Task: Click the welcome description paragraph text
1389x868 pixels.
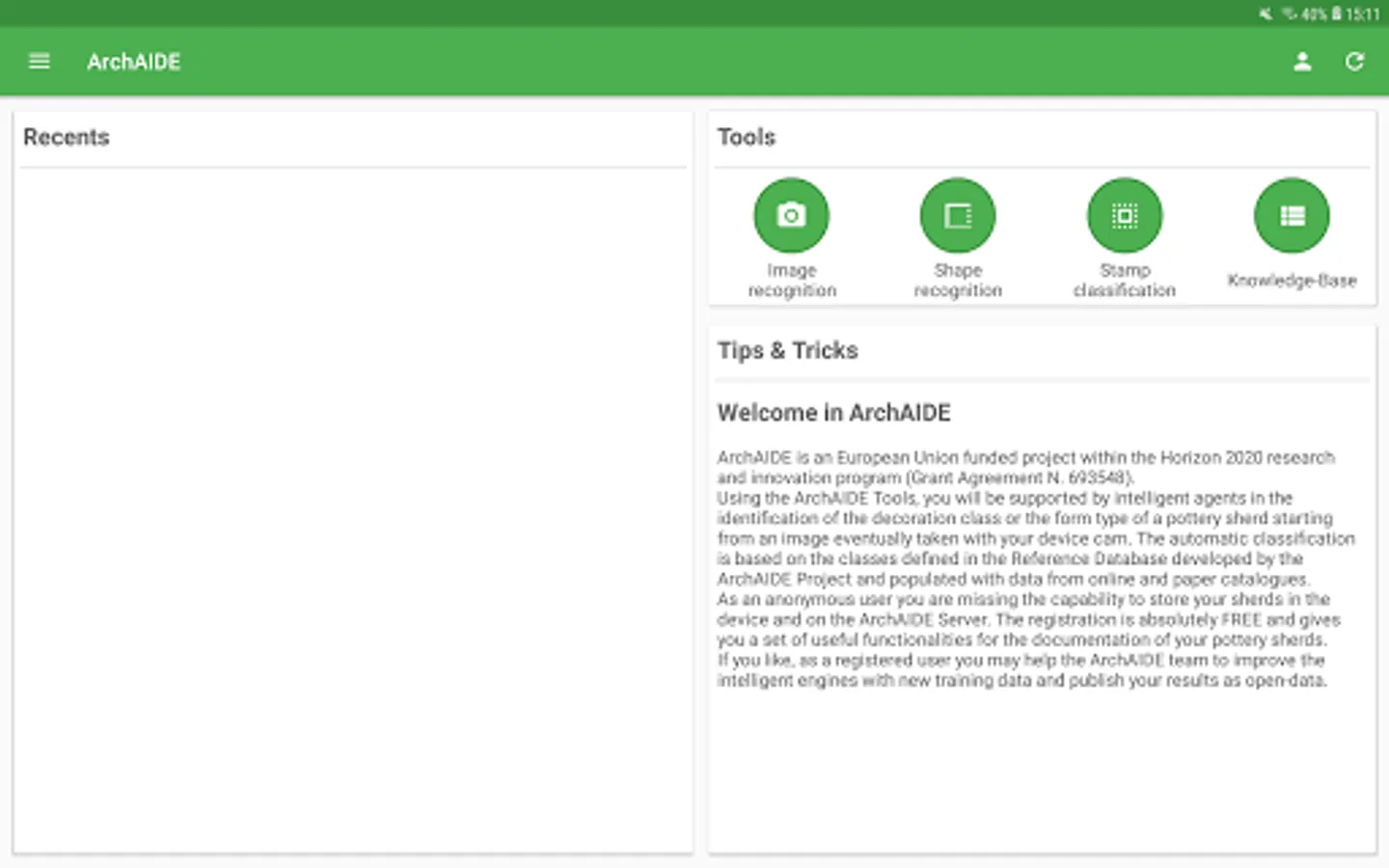Action: click(x=1036, y=569)
